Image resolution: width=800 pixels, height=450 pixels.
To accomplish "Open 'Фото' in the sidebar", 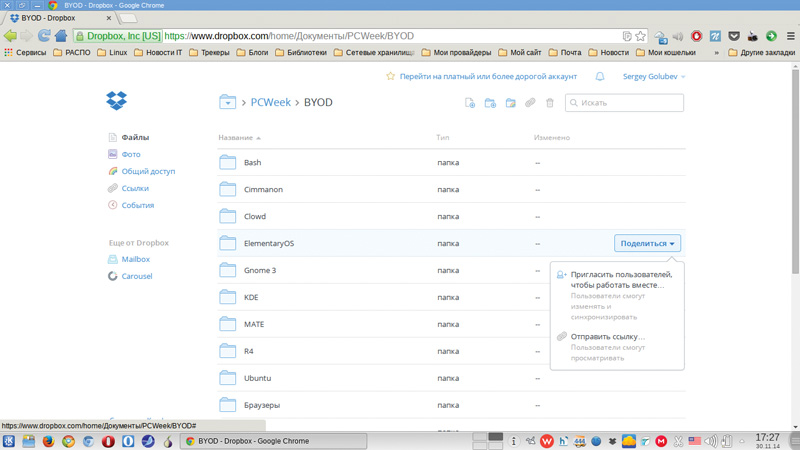I will click(124, 154).
